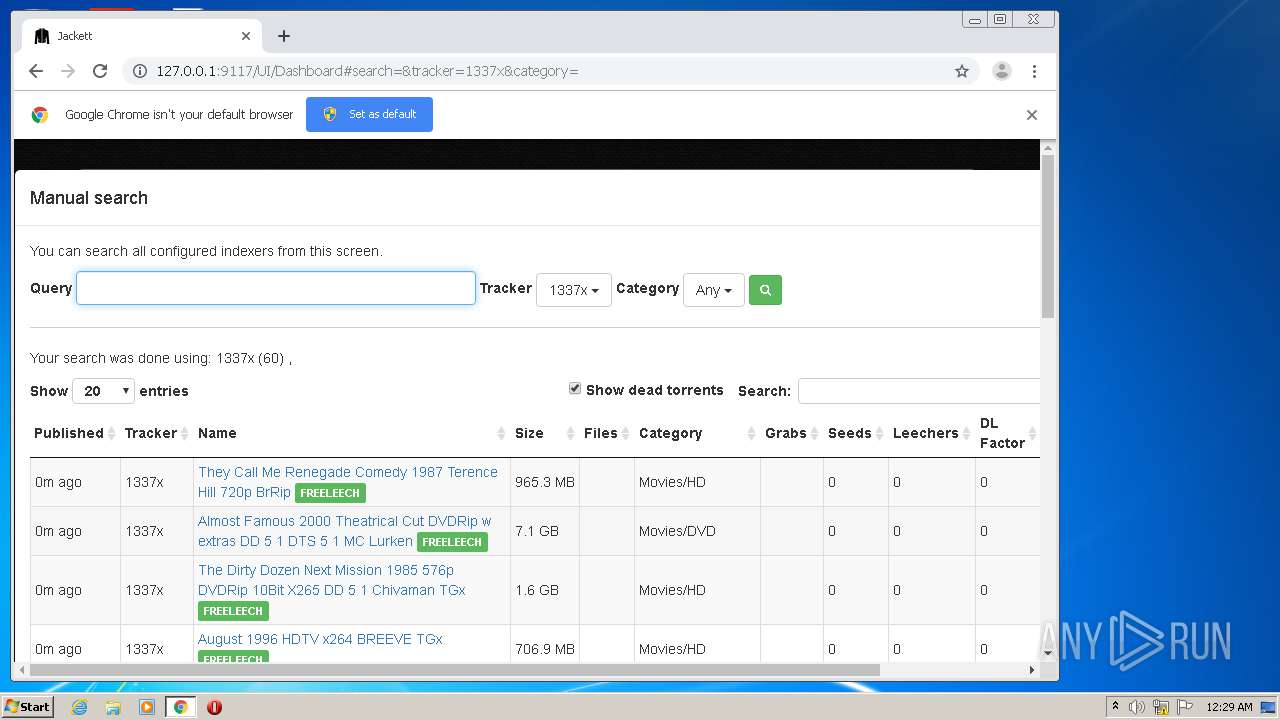Click the results filter Search box

coord(919,391)
